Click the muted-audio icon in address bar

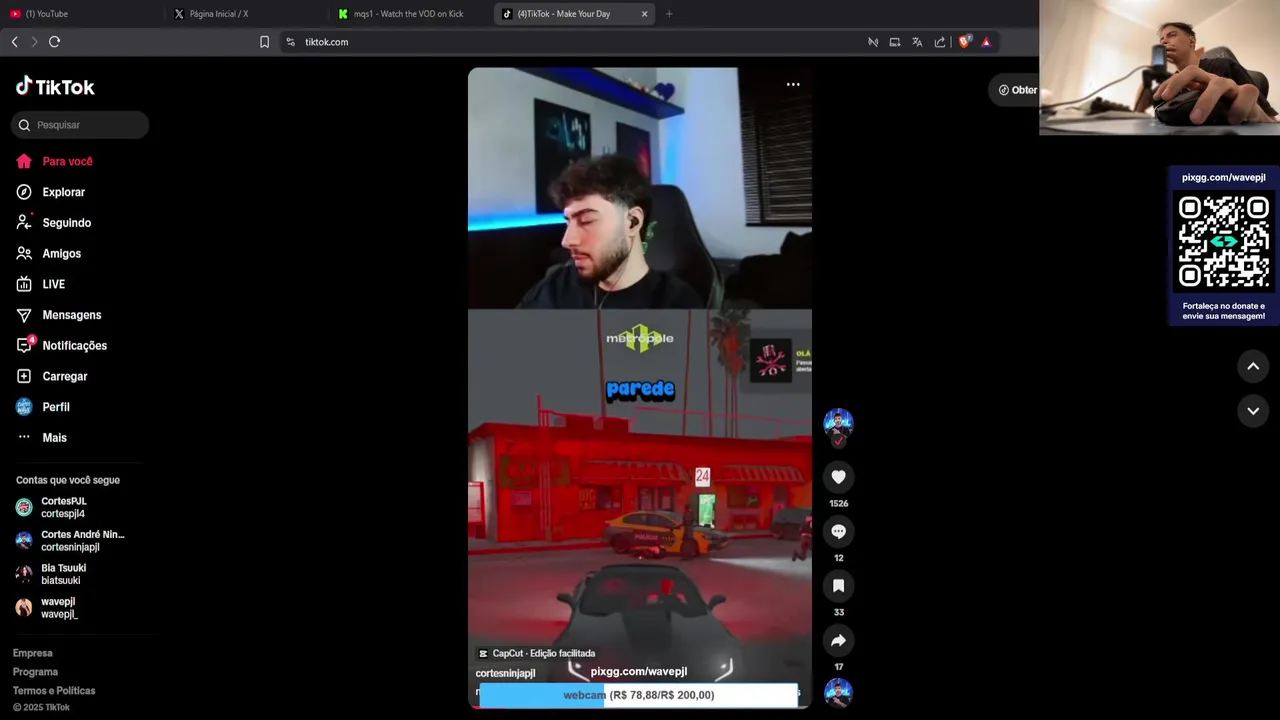click(873, 42)
